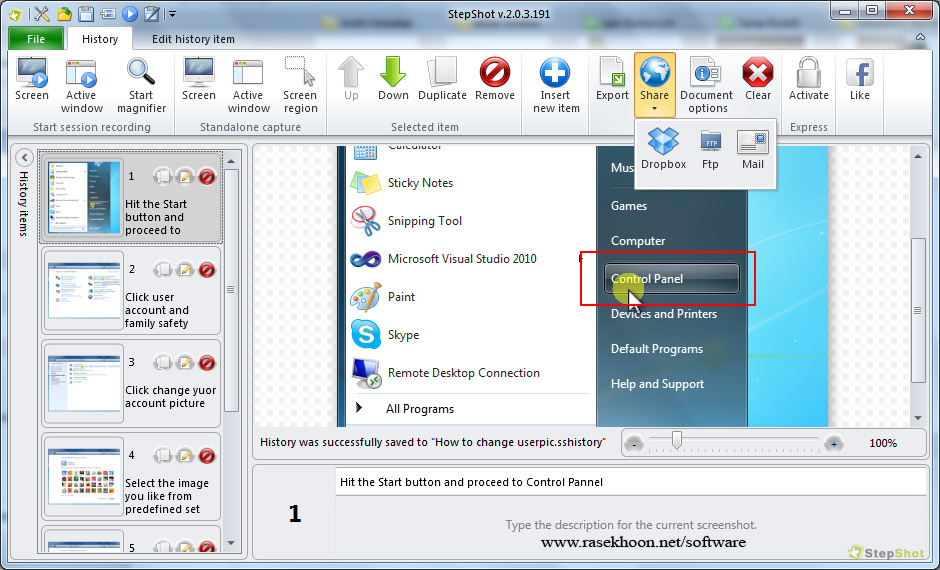Image resolution: width=940 pixels, height=570 pixels.
Task: Minimize the ribbon with the top-right chevron
Action: [920, 38]
